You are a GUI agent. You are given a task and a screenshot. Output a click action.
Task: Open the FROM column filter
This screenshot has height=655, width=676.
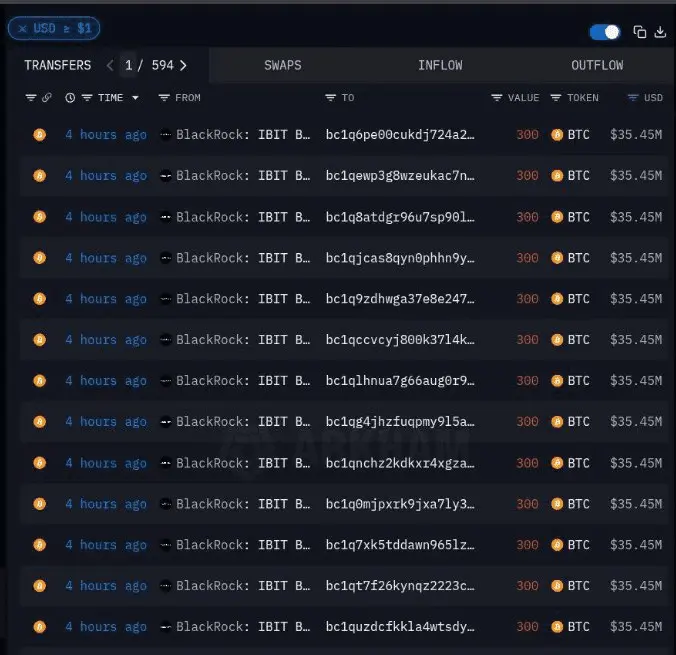164,98
